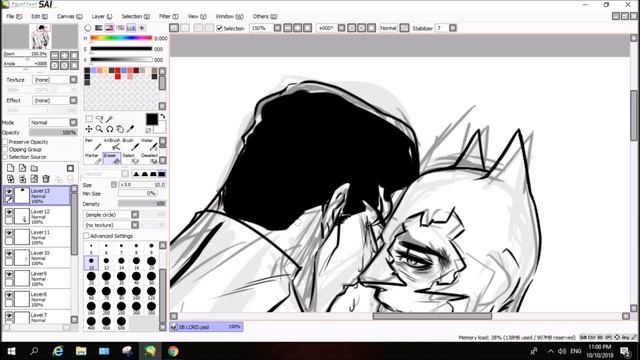Choose the Deselect brush tool
The image size is (640, 360).
[x=149, y=158]
